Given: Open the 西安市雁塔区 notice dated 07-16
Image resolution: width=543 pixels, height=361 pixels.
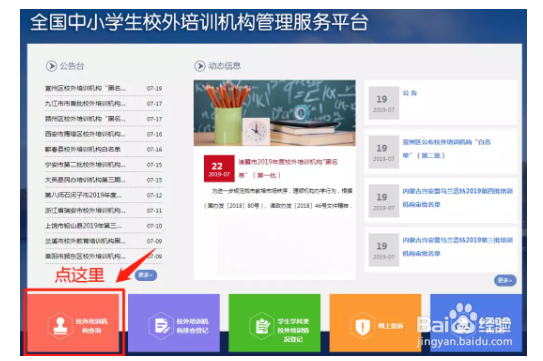Looking at the screenshot, I should click(103, 134).
